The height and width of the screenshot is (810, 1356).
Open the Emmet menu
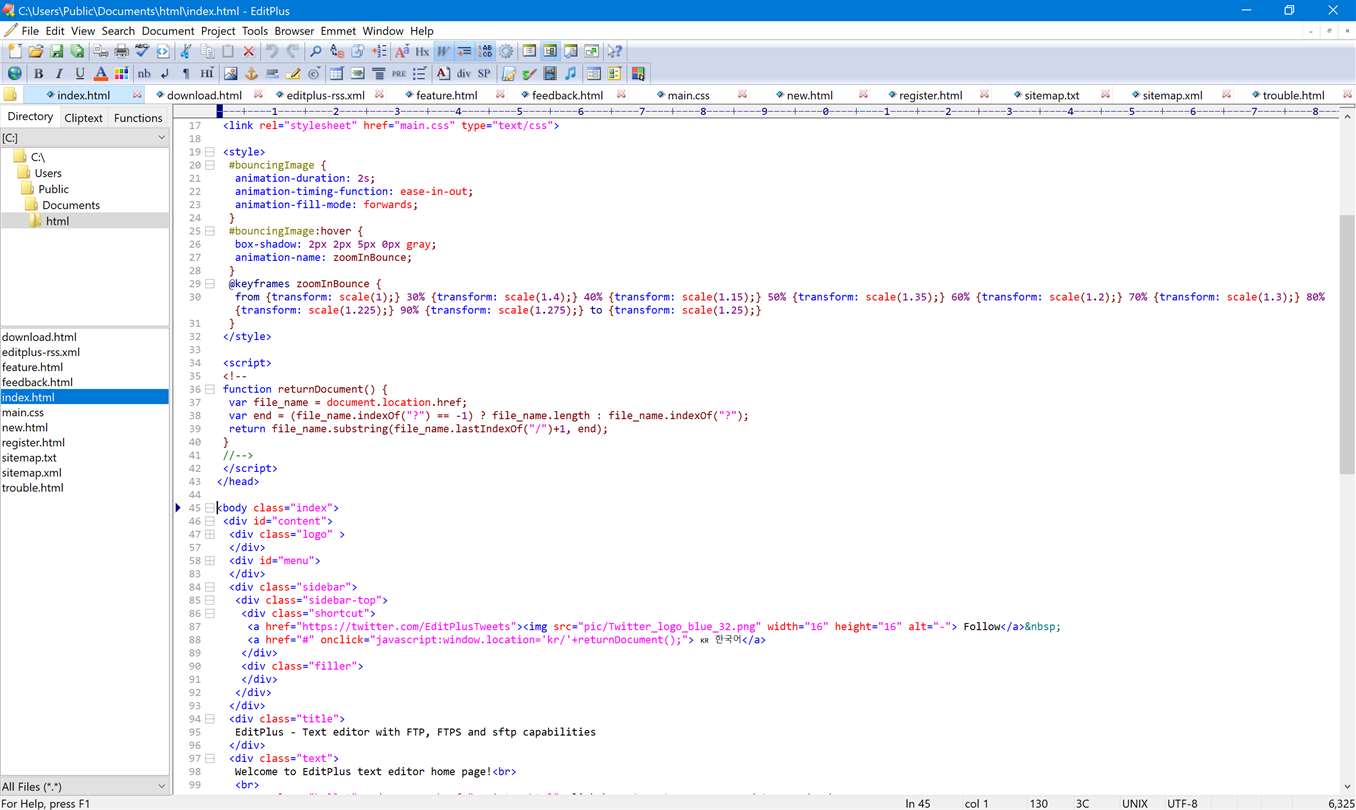click(338, 31)
